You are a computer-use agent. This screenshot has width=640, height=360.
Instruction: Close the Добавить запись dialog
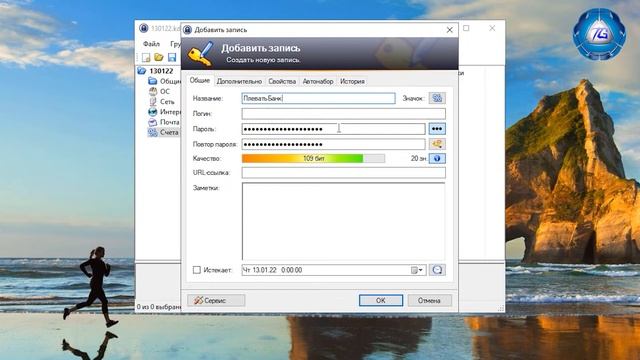pos(449,30)
